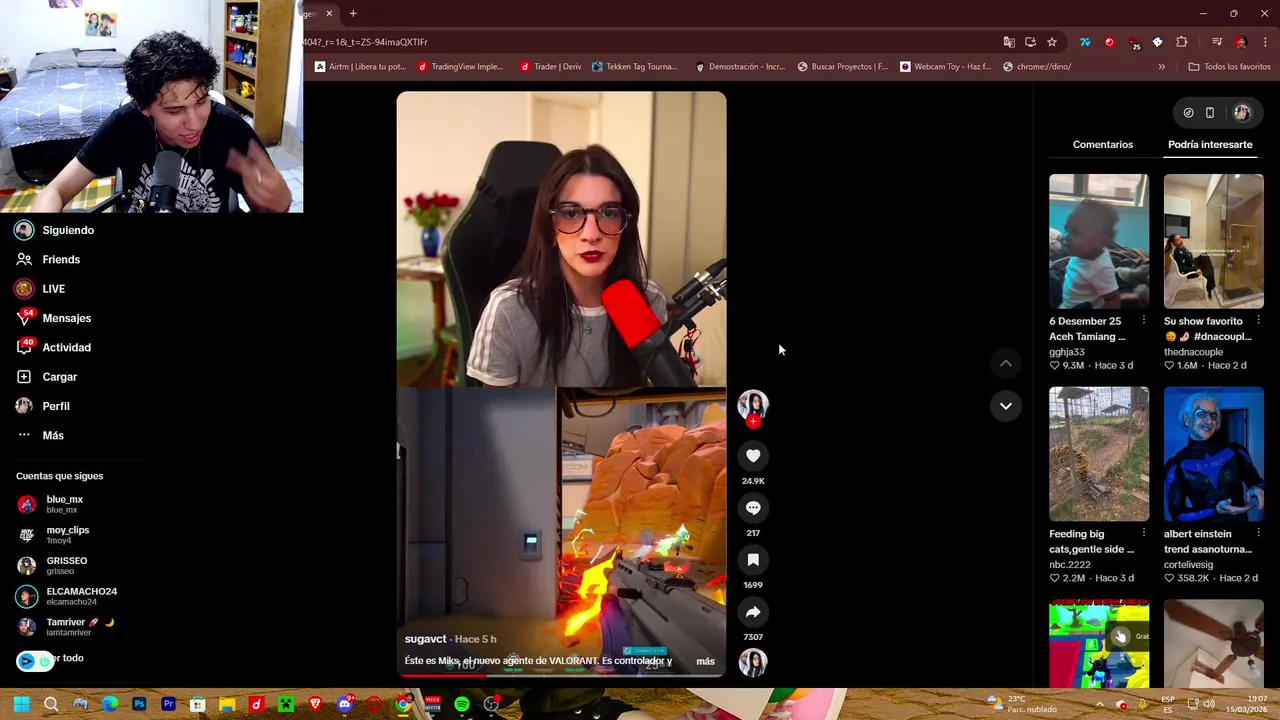Switch to the Comentarios tab
Screen dimensions: 1280x720
pyautogui.click(x=1103, y=145)
